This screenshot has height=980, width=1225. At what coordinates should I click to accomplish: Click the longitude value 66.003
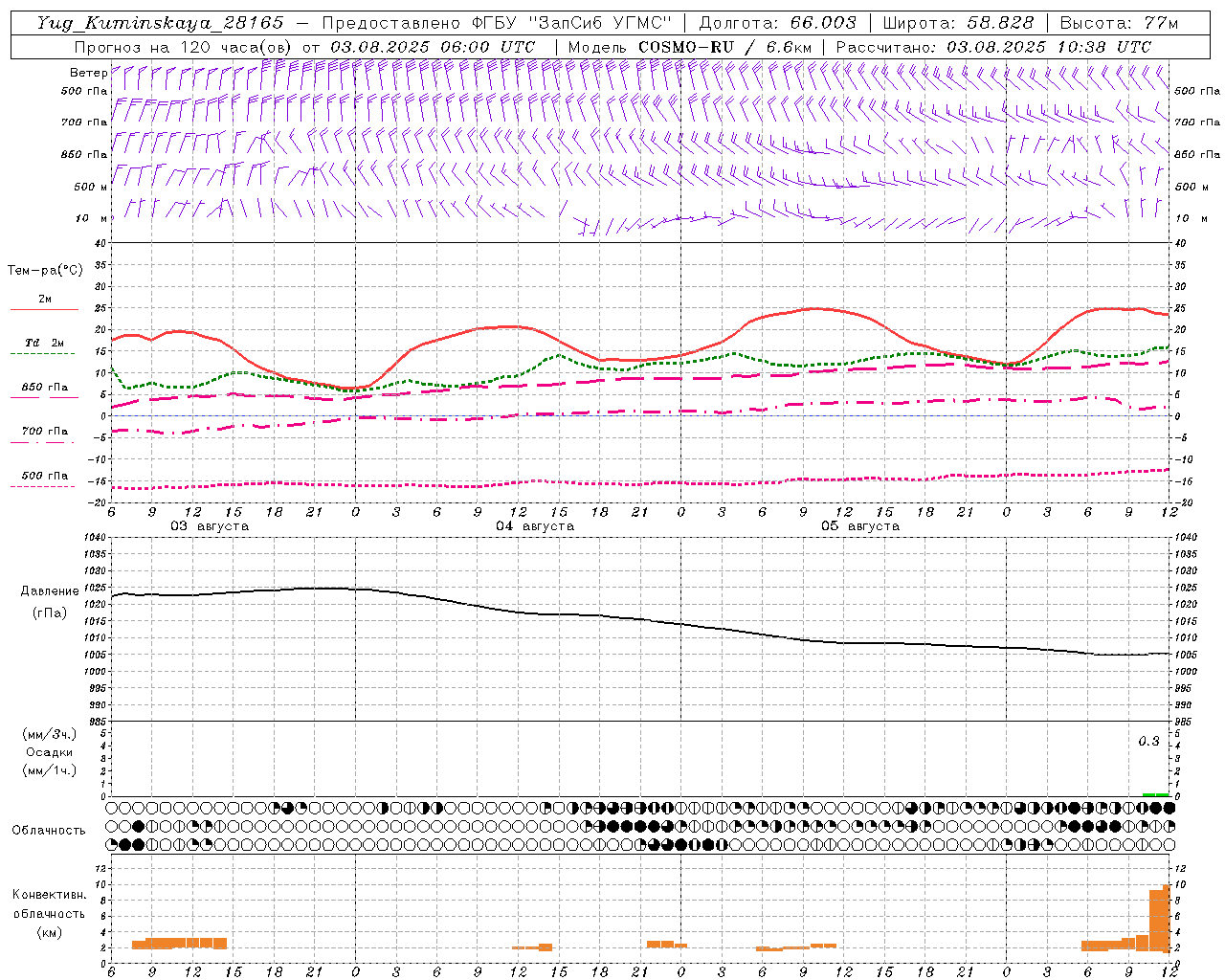coord(823,23)
